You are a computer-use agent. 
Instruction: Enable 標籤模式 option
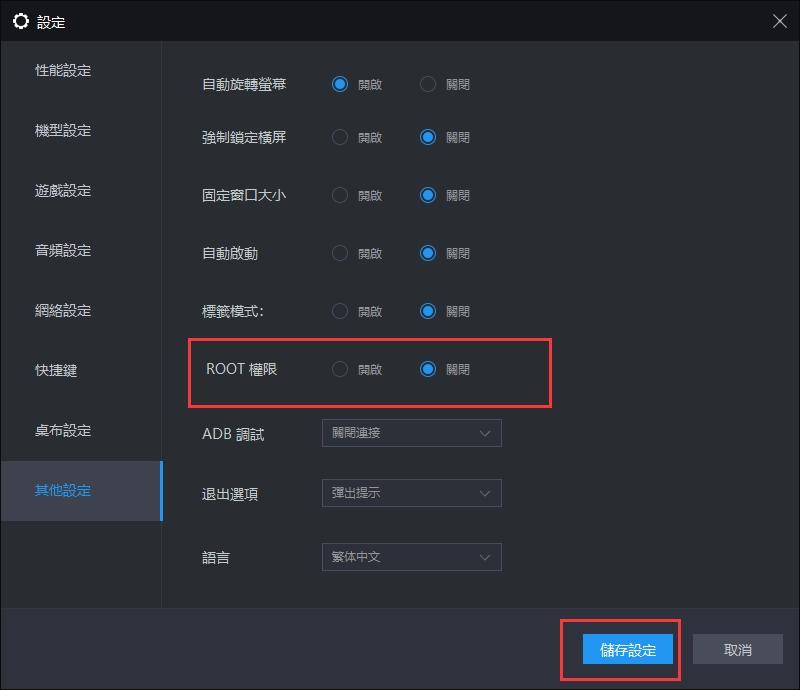(x=340, y=311)
